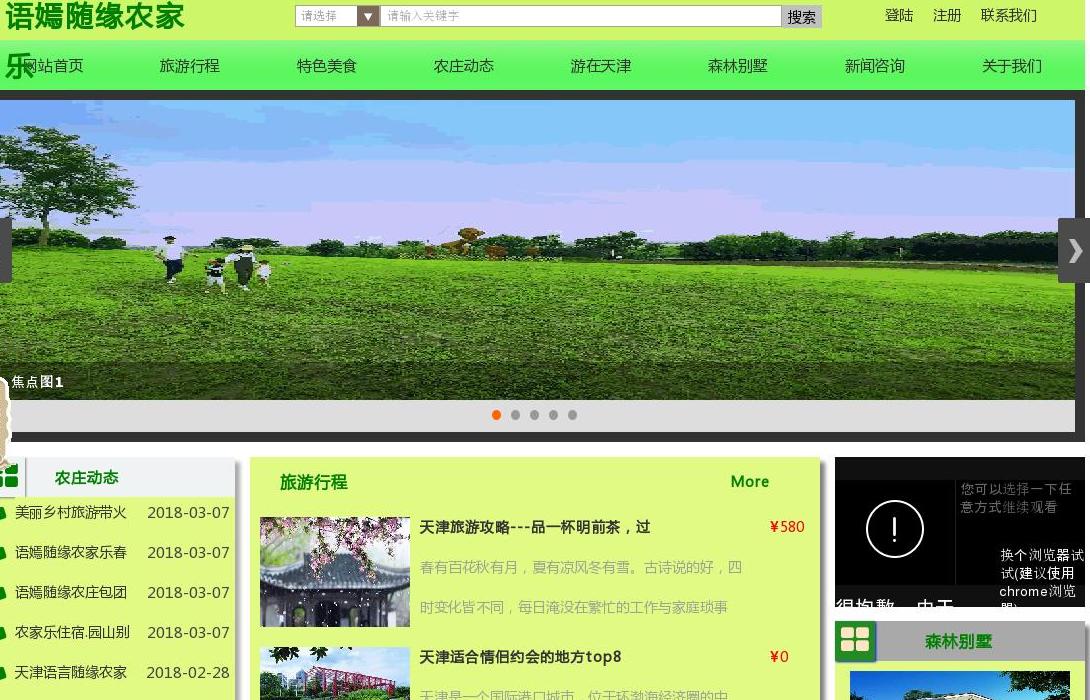Screen dimensions: 1090x700
Task: Open the 注册 register link
Action: click(x=947, y=15)
